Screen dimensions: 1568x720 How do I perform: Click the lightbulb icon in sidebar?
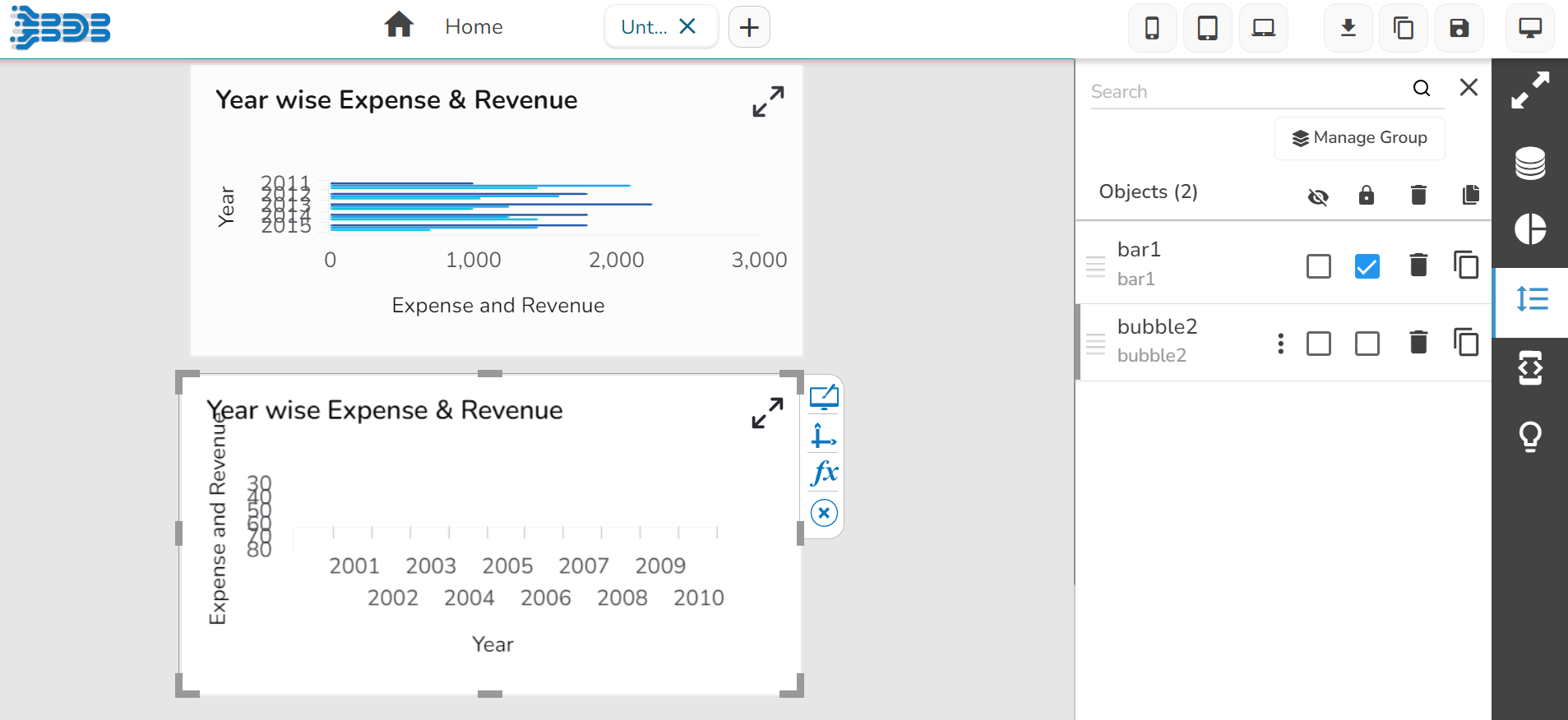pyautogui.click(x=1529, y=436)
